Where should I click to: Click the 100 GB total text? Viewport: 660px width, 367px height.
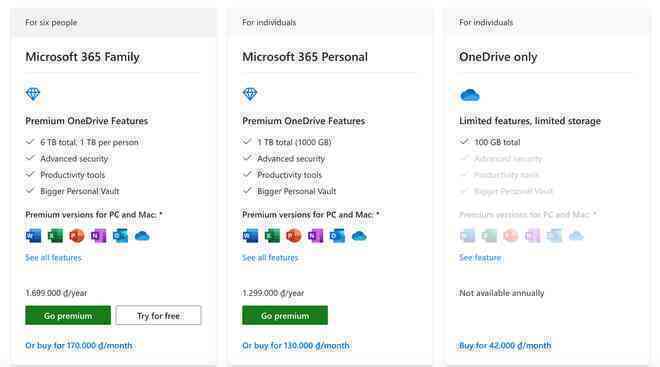(x=498, y=142)
